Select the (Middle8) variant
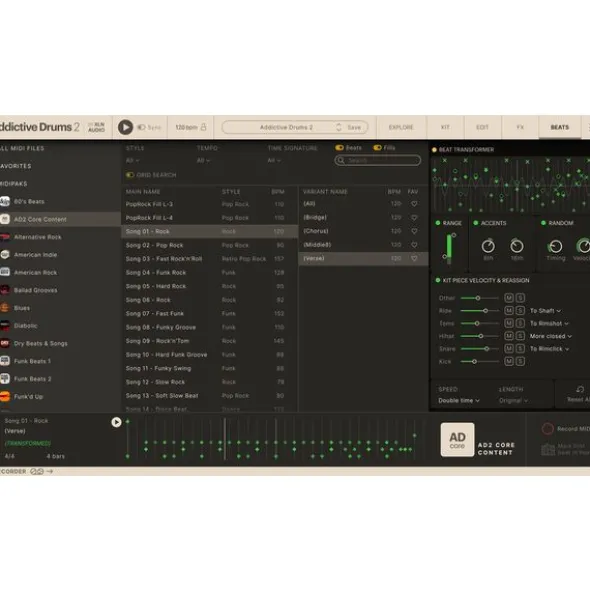Screen dimensions: 590x591 (x=363, y=245)
